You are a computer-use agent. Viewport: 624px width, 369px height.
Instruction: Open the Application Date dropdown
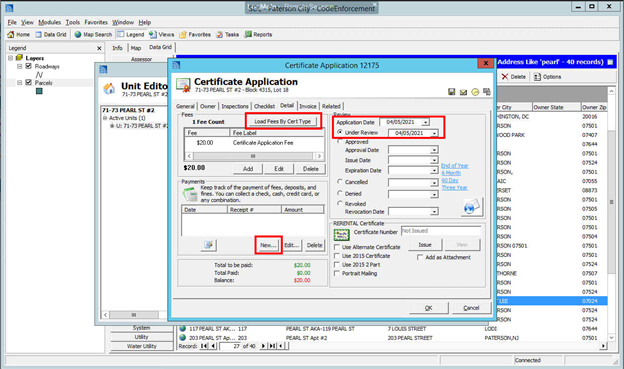[425, 123]
